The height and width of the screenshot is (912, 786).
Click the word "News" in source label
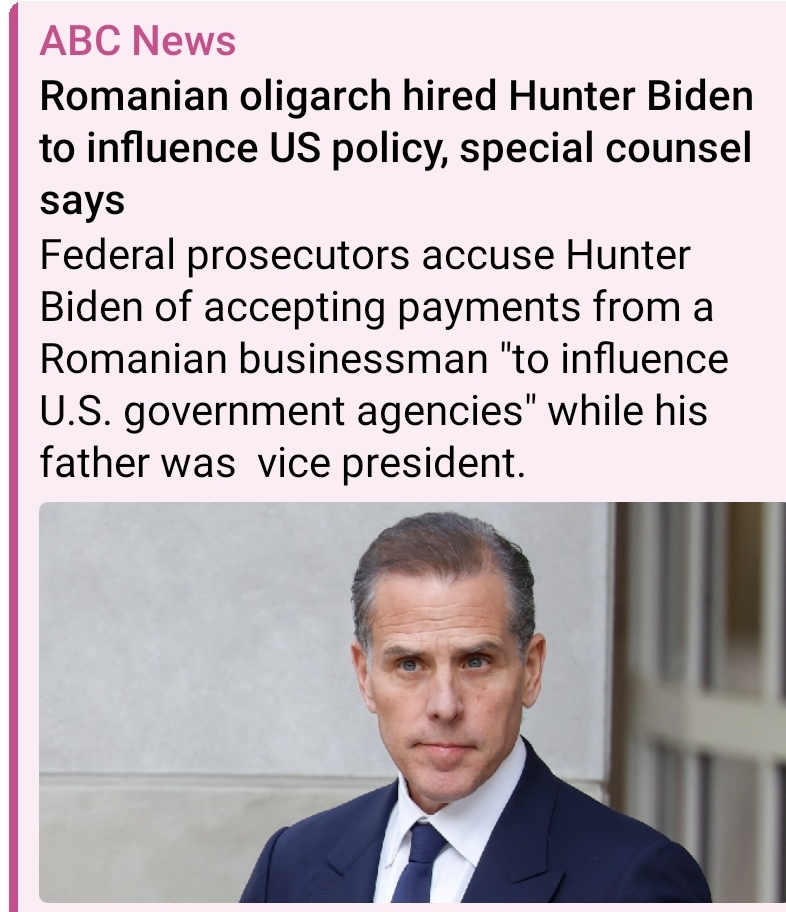tap(184, 41)
